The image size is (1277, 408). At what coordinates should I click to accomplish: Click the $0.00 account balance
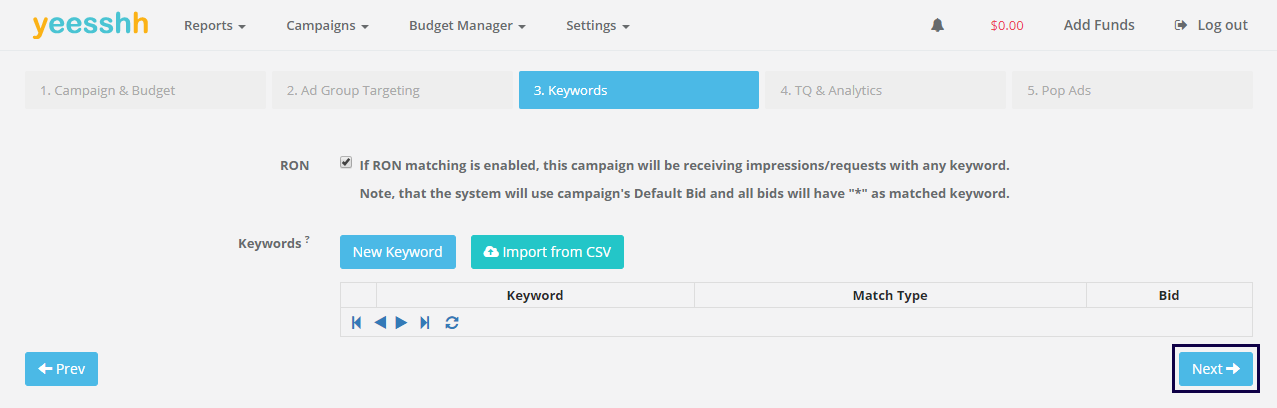pos(1006,25)
